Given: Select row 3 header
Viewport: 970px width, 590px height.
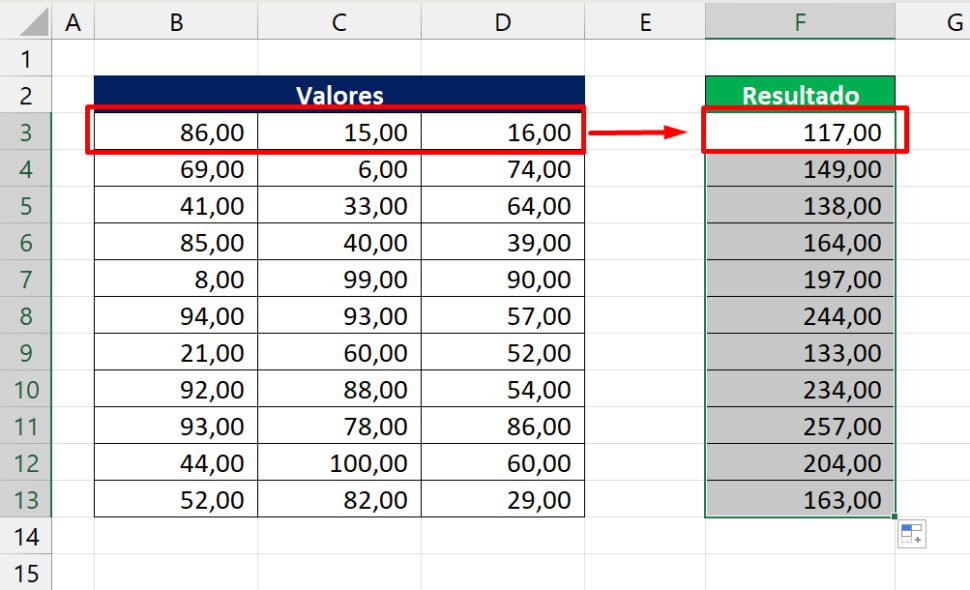Looking at the screenshot, I should click(x=26, y=132).
